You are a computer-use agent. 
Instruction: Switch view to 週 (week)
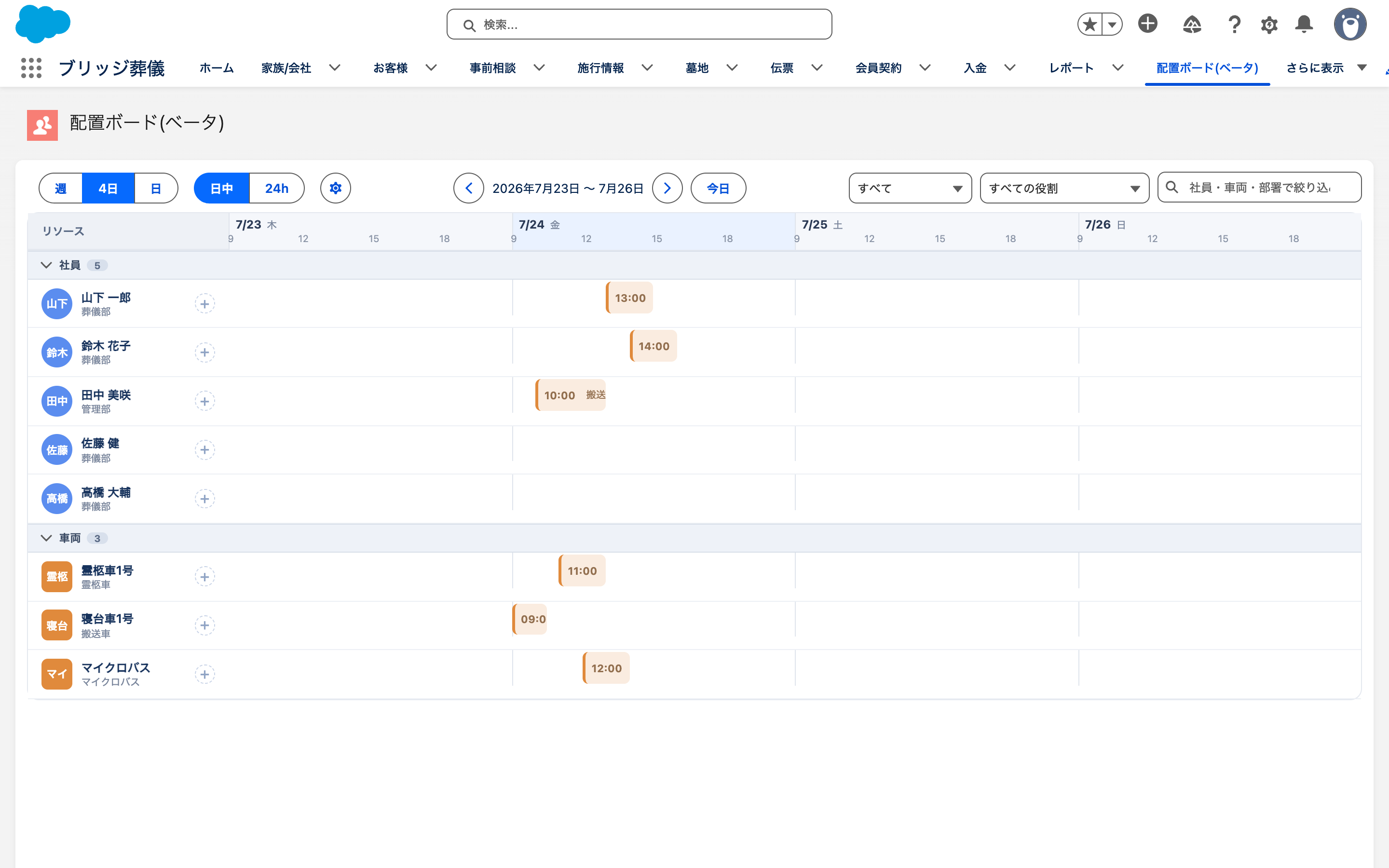point(61,188)
